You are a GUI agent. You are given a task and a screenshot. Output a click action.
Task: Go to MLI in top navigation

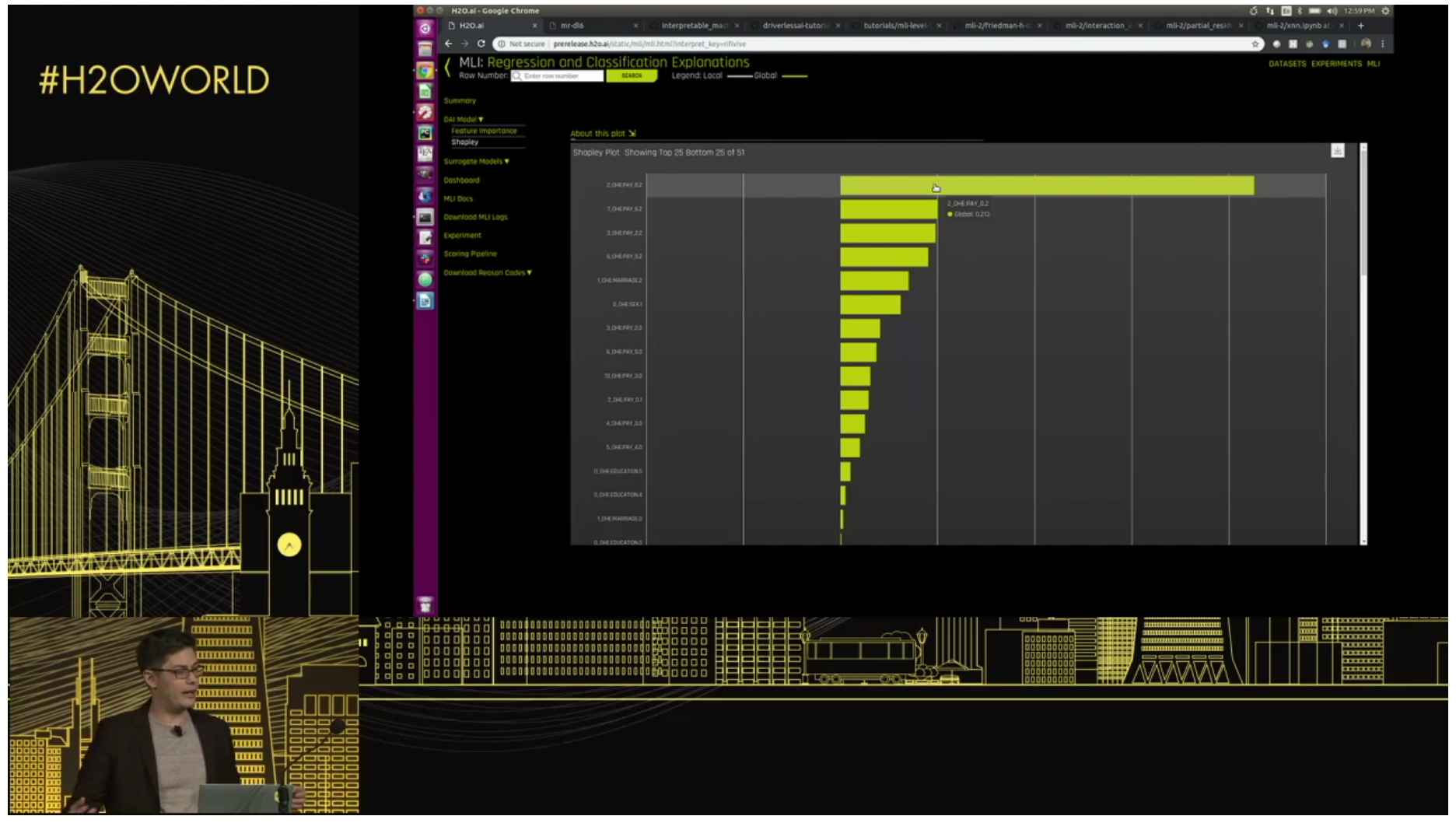pyautogui.click(x=1374, y=64)
